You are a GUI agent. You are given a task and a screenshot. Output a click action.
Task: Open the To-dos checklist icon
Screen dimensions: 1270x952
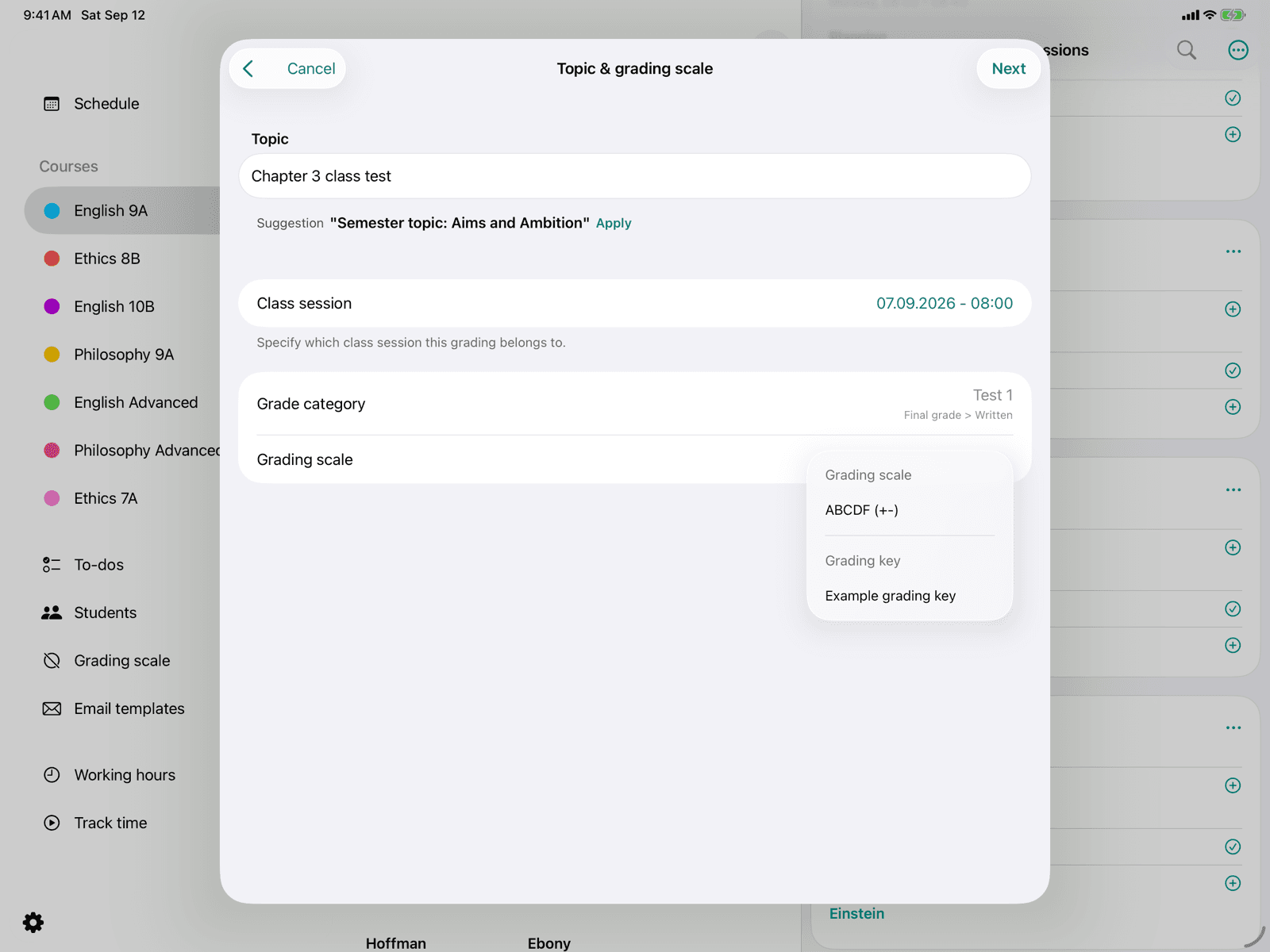(x=52, y=565)
